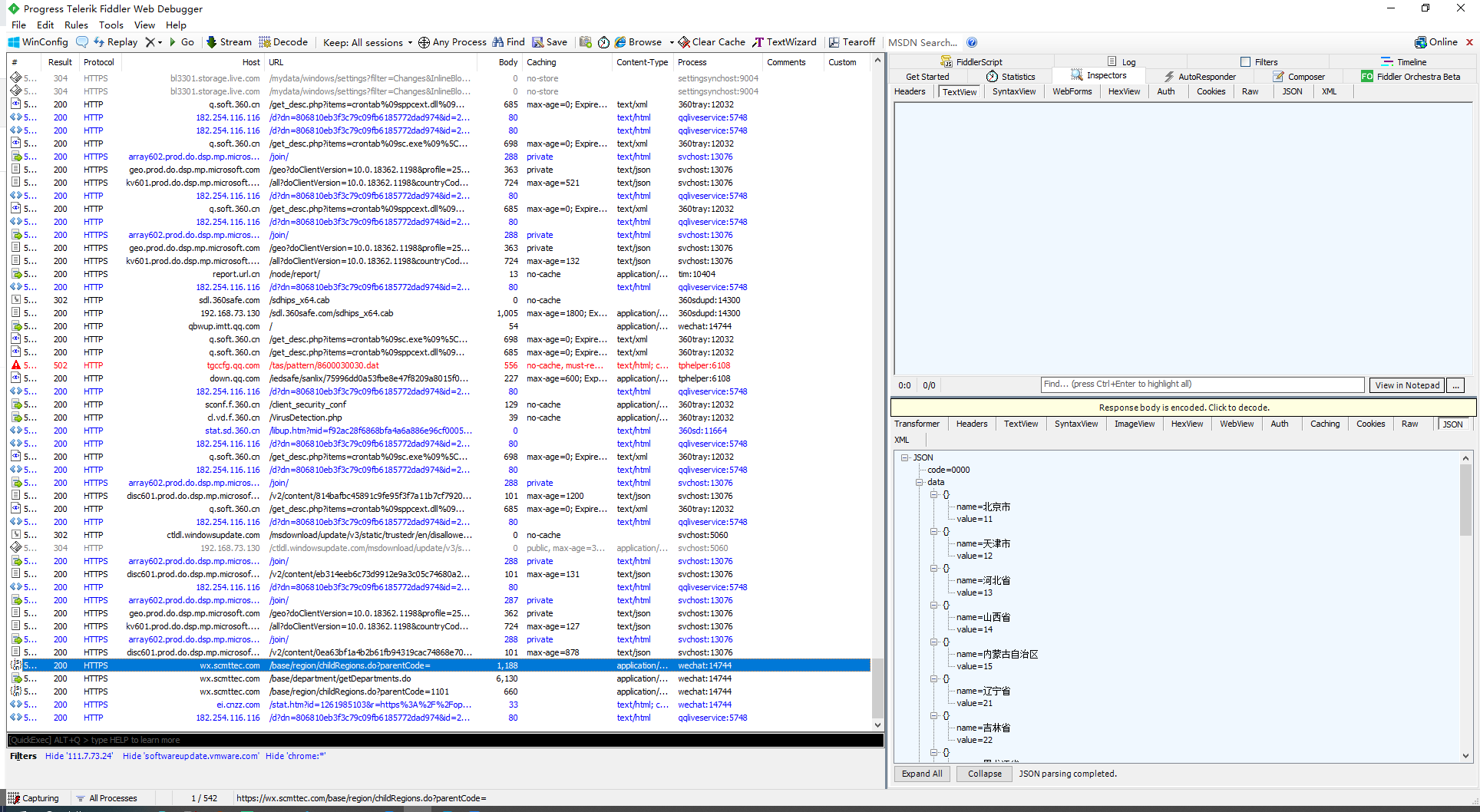Collapse the object node above name=辽宁省
Screen dimensions: 1480x812
[x=934, y=678]
